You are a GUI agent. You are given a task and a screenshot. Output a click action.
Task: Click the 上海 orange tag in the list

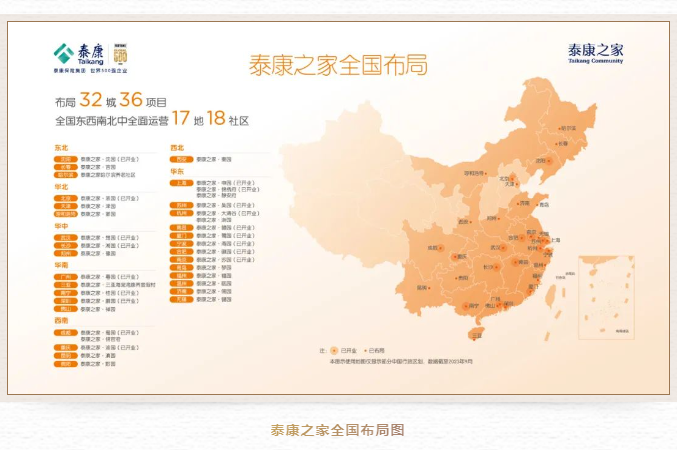coord(182,183)
